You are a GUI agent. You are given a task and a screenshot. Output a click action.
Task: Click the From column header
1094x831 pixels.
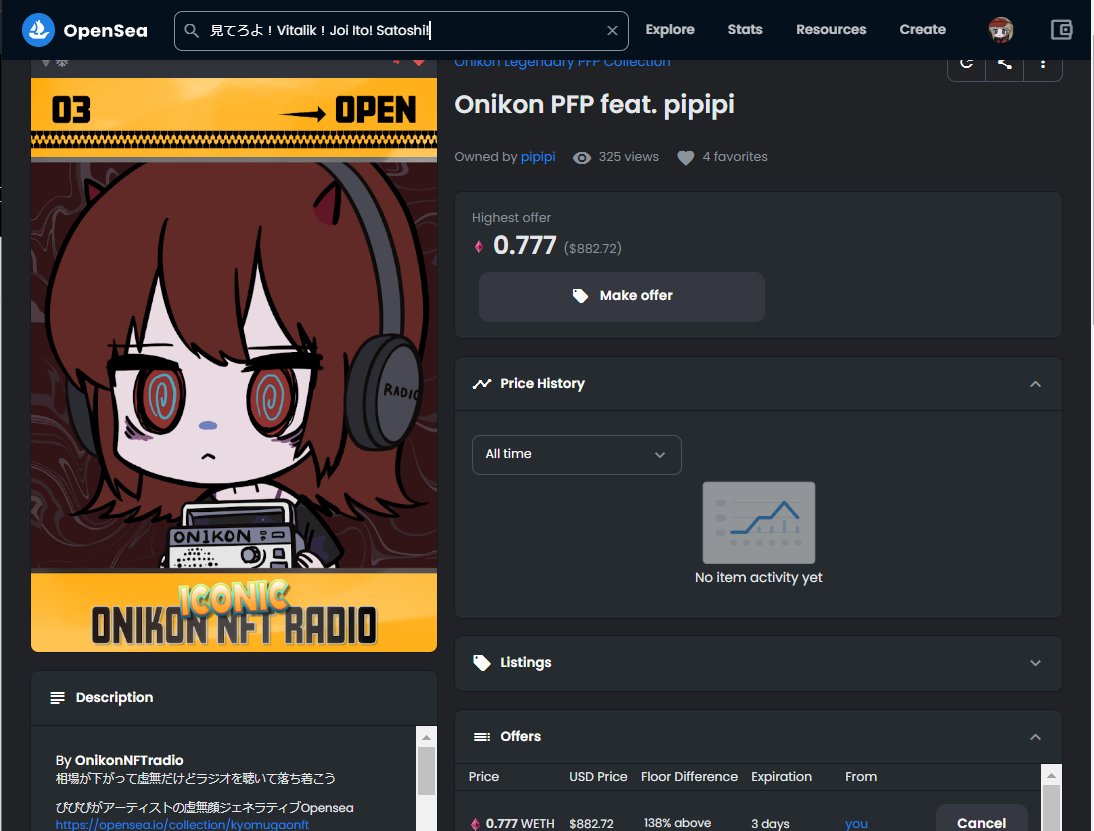[861, 777]
